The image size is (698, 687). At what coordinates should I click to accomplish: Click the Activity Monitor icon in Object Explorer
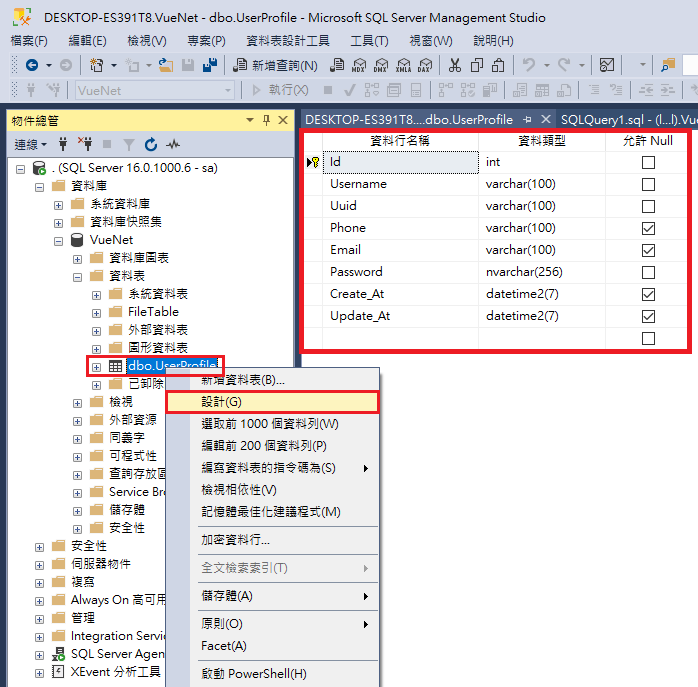tap(173, 144)
